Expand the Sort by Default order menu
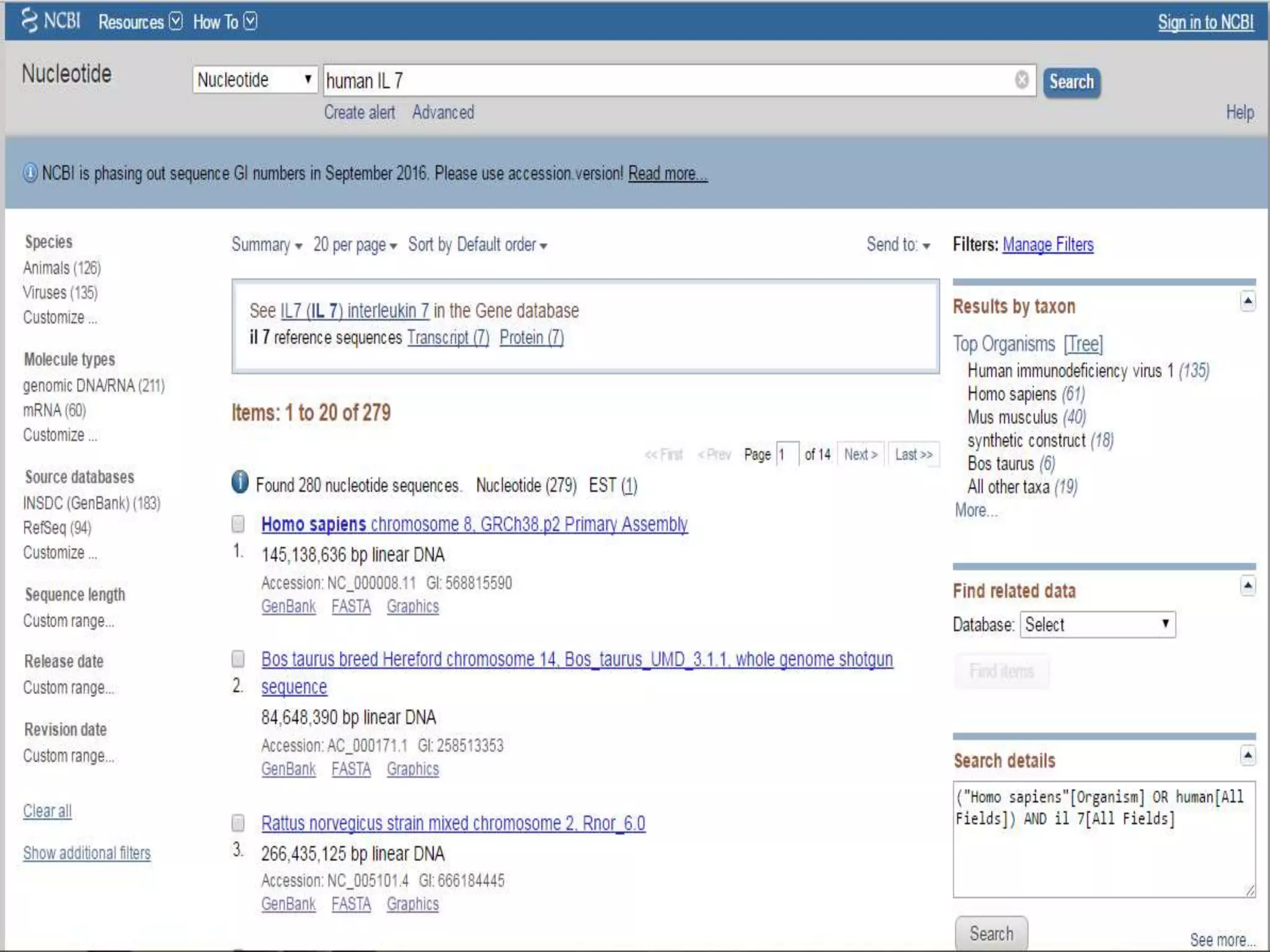This screenshot has width=1270, height=952. [x=477, y=245]
